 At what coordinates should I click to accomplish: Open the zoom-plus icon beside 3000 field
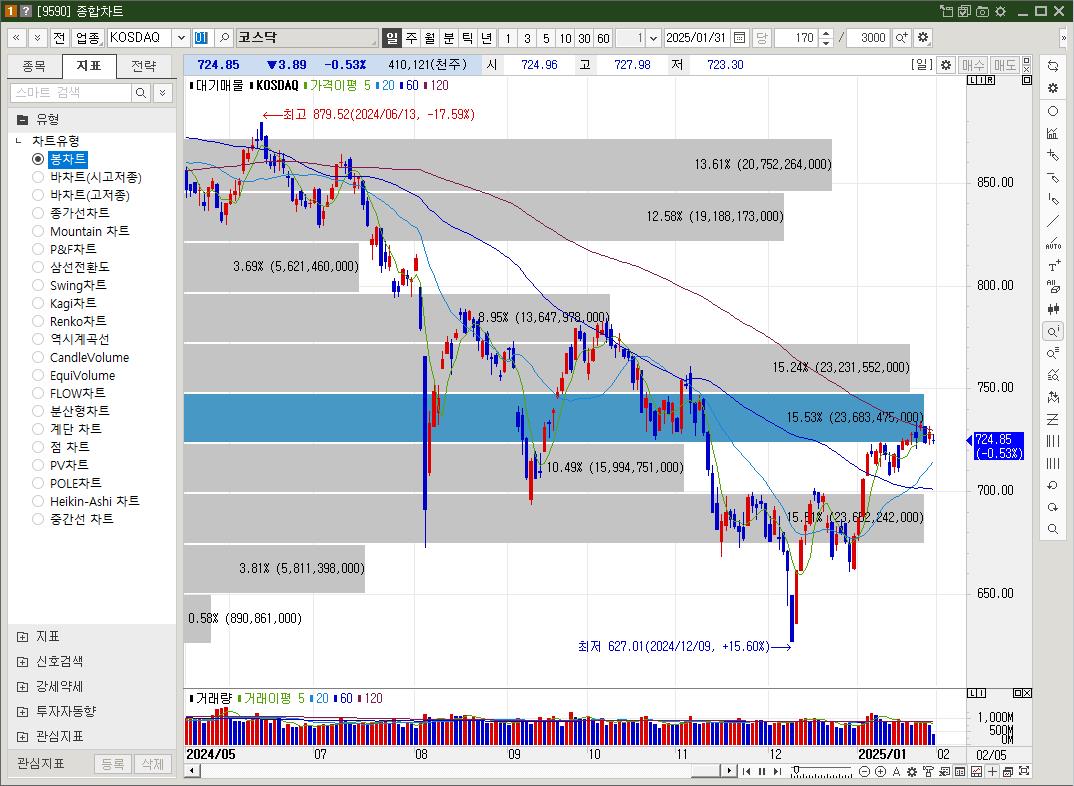tap(901, 38)
